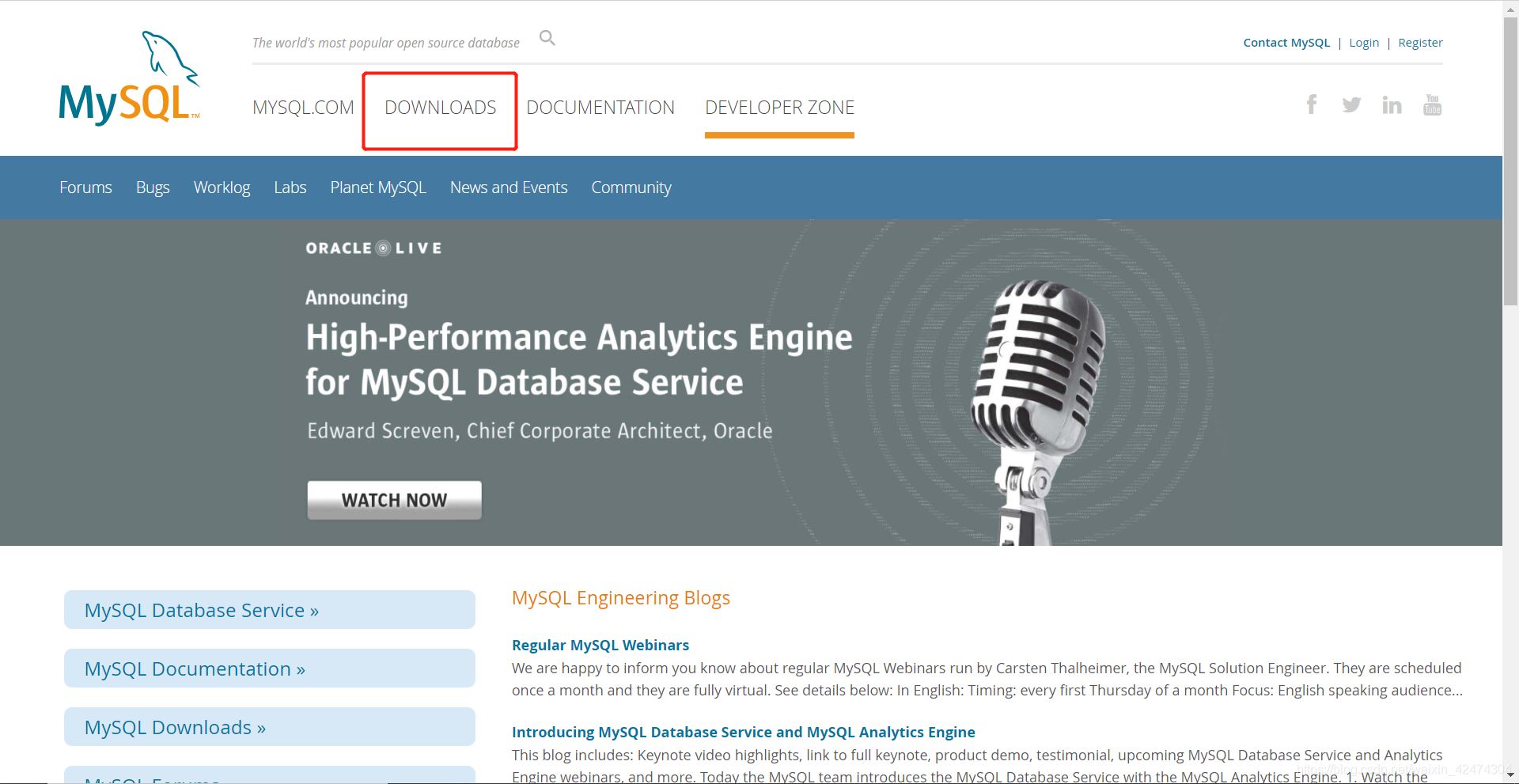Select the MYSQL.COM tab
Screen dimensions: 1519x784
[303, 108]
